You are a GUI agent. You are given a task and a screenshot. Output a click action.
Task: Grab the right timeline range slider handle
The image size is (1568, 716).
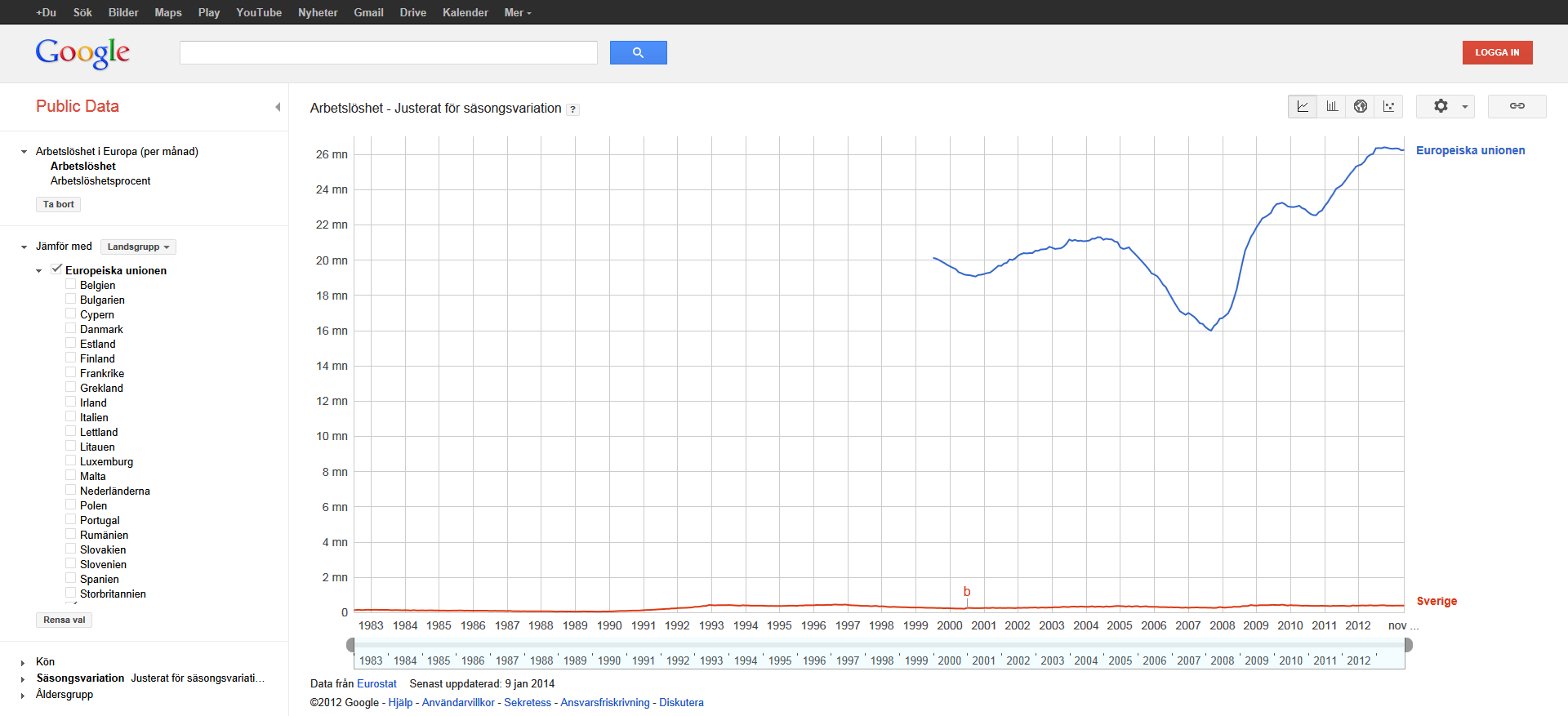(1408, 645)
